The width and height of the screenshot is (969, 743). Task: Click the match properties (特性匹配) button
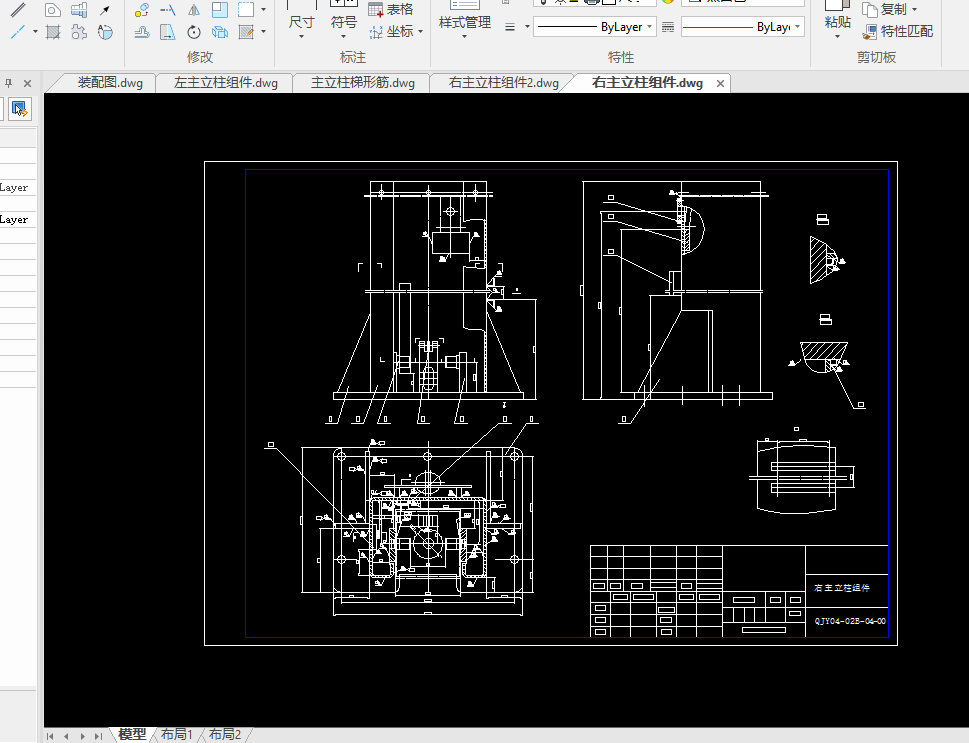pos(899,31)
